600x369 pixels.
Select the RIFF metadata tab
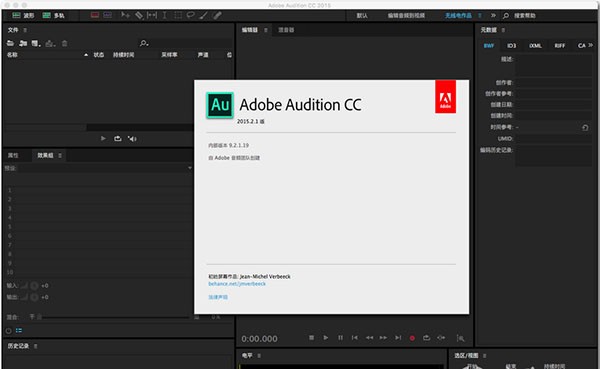pos(559,46)
